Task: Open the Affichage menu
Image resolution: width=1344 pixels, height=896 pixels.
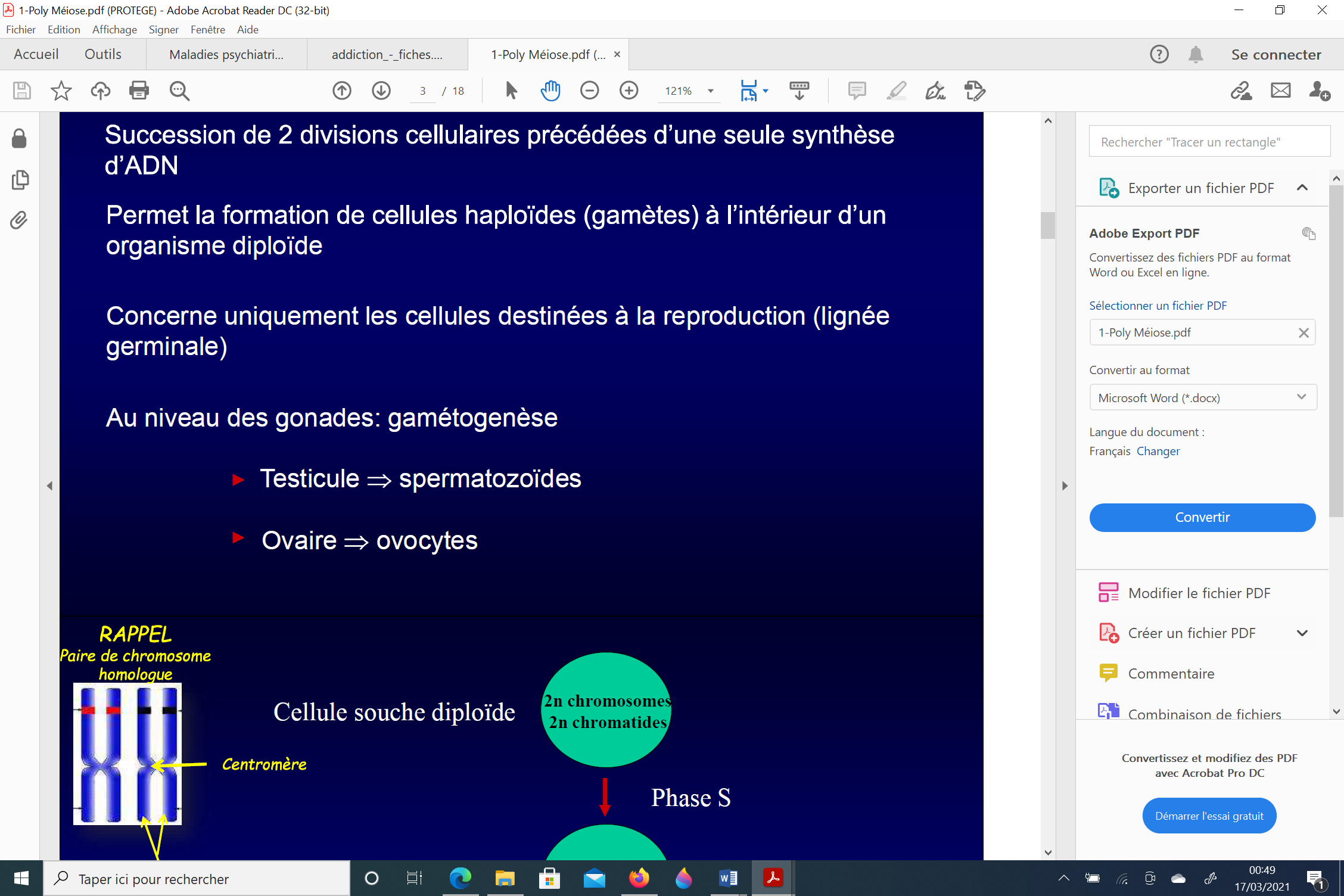Action: click(114, 29)
